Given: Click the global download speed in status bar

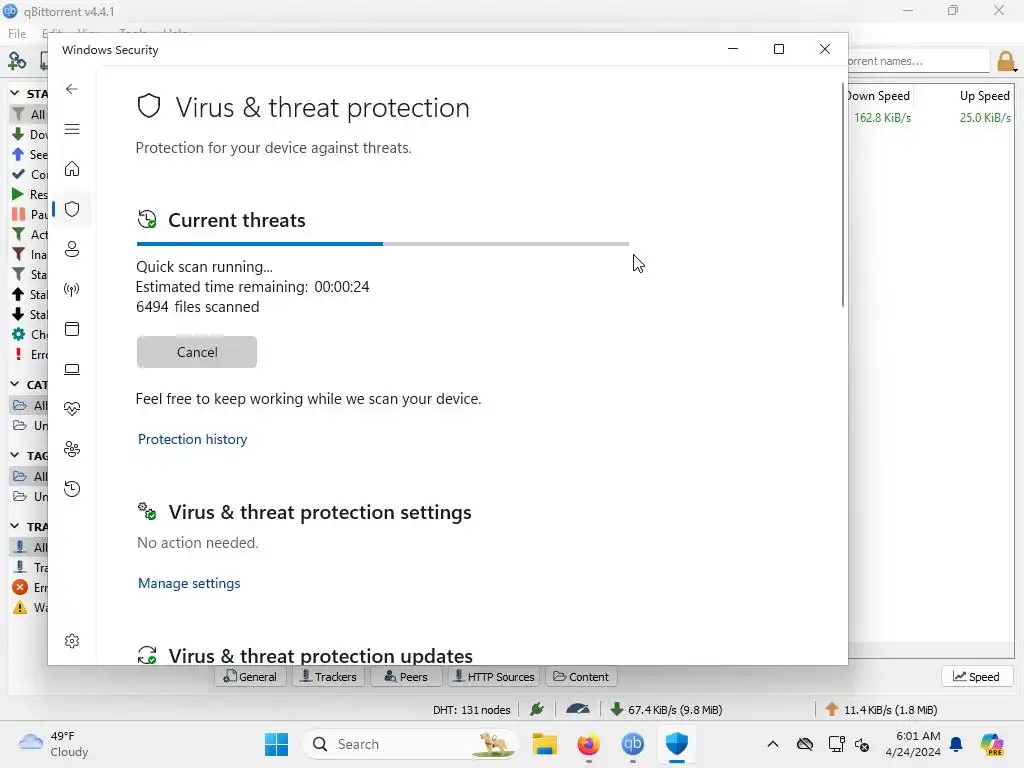Looking at the screenshot, I should click(666, 710).
